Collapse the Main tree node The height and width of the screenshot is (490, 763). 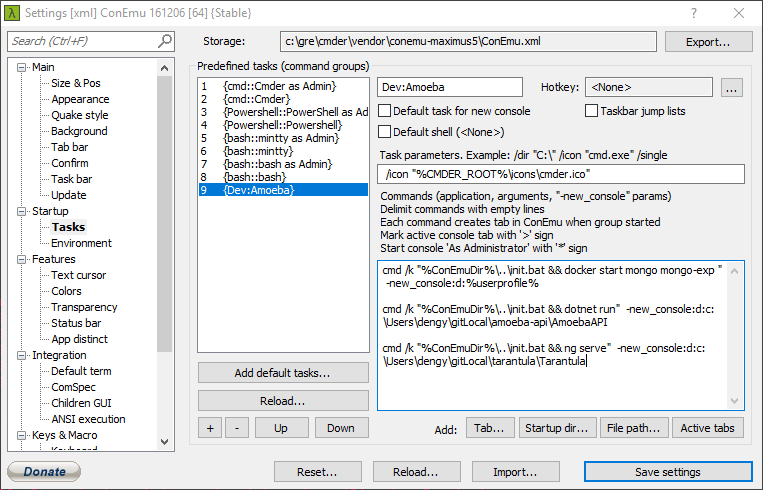click(21, 67)
